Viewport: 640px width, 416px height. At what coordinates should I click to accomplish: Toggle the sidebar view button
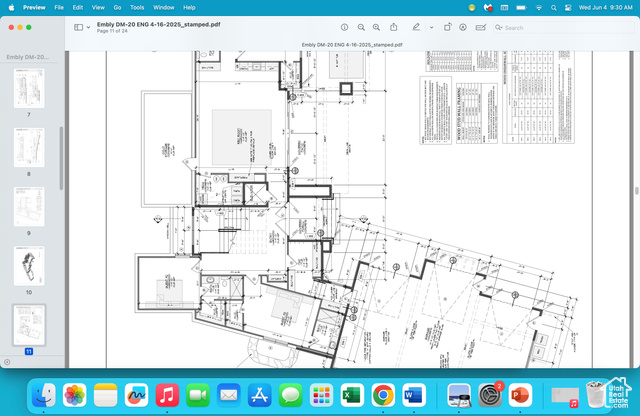point(78,27)
